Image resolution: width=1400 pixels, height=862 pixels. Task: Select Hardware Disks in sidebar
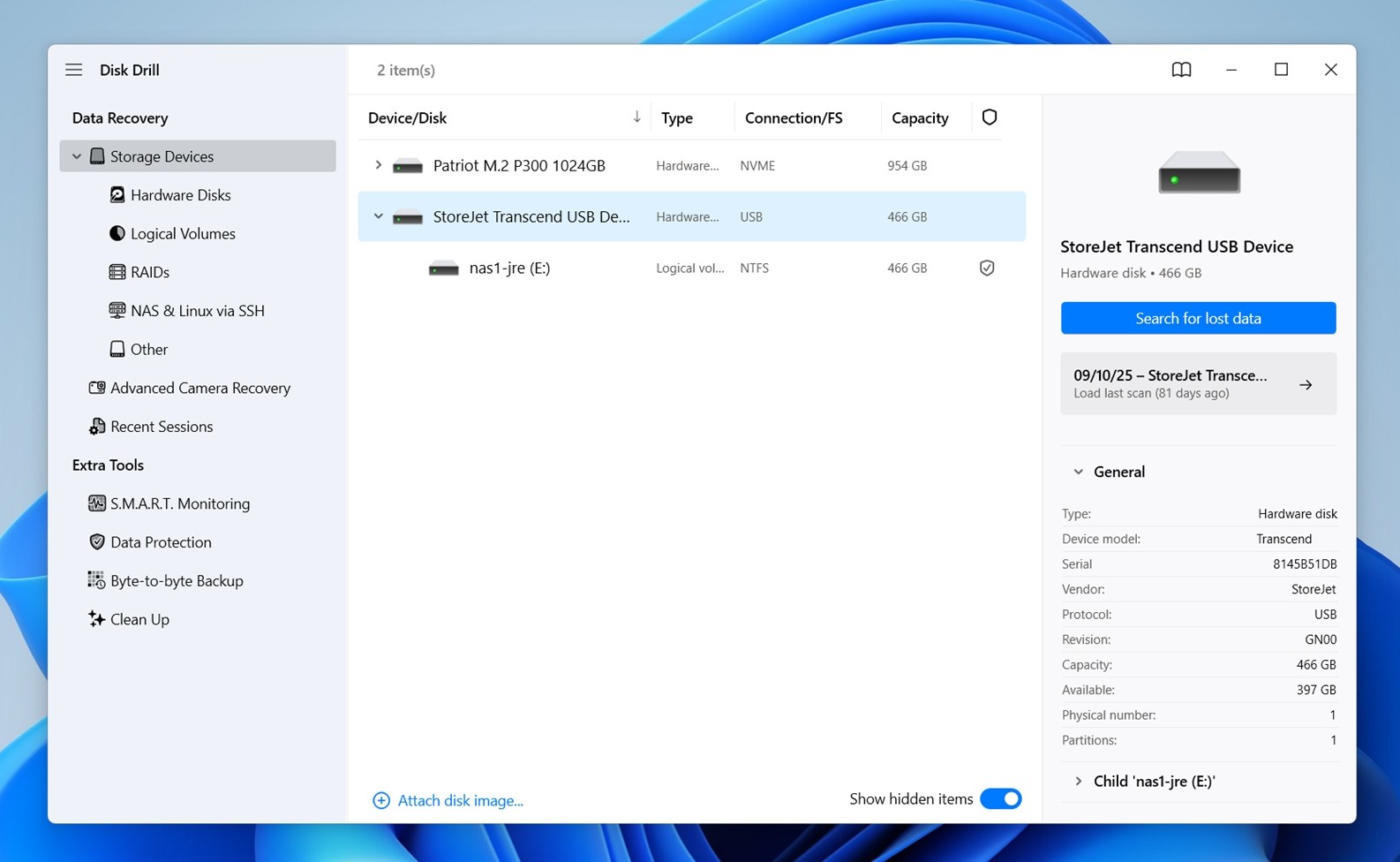point(180,195)
